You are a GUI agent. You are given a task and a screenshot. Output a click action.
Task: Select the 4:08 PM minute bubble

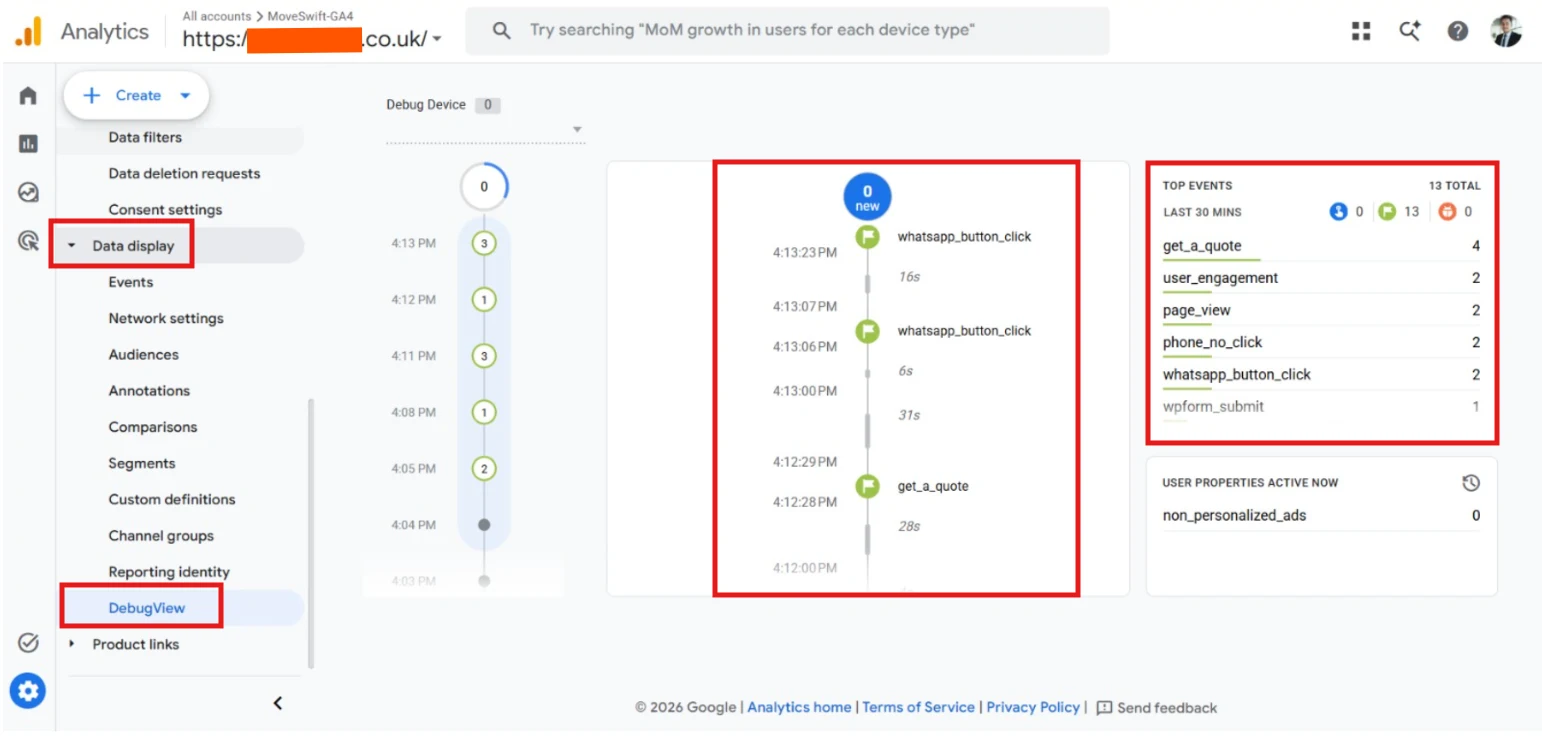click(484, 412)
